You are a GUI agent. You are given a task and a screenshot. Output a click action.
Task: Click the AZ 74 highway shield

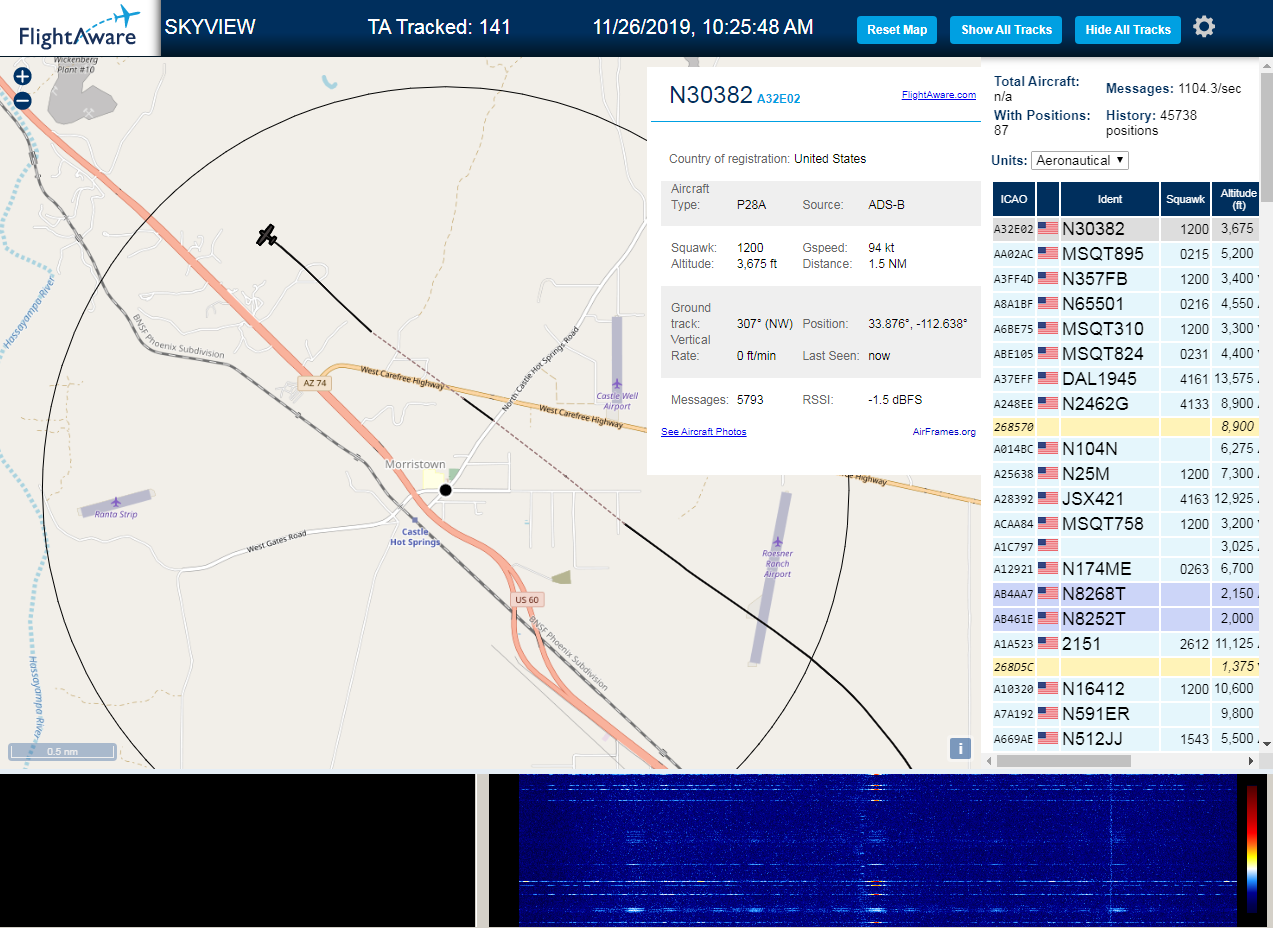coord(313,383)
